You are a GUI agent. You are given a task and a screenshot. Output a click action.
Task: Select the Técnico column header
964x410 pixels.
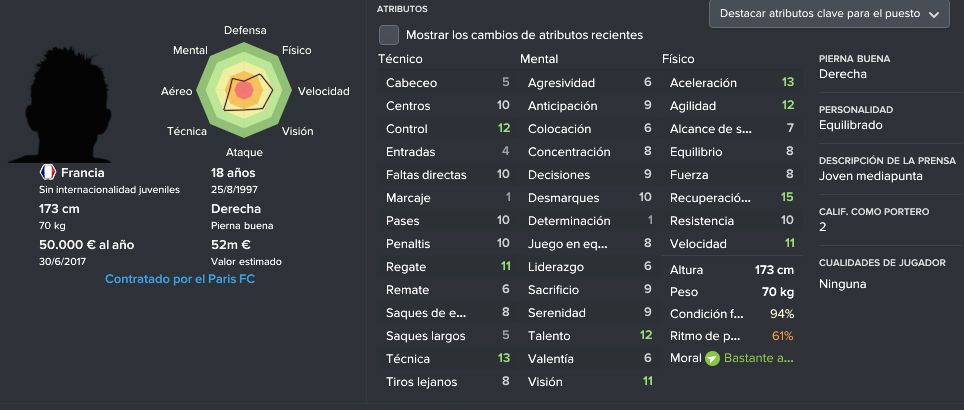[400, 59]
